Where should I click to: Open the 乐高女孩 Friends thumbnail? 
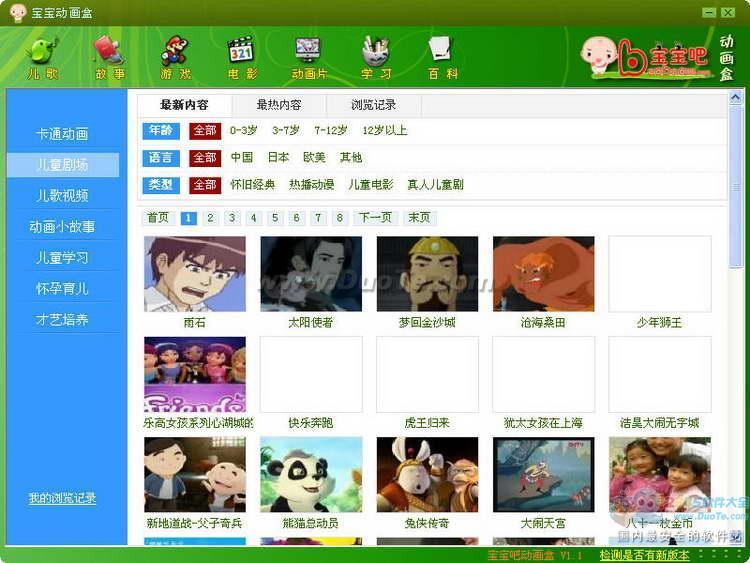[195, 375]
